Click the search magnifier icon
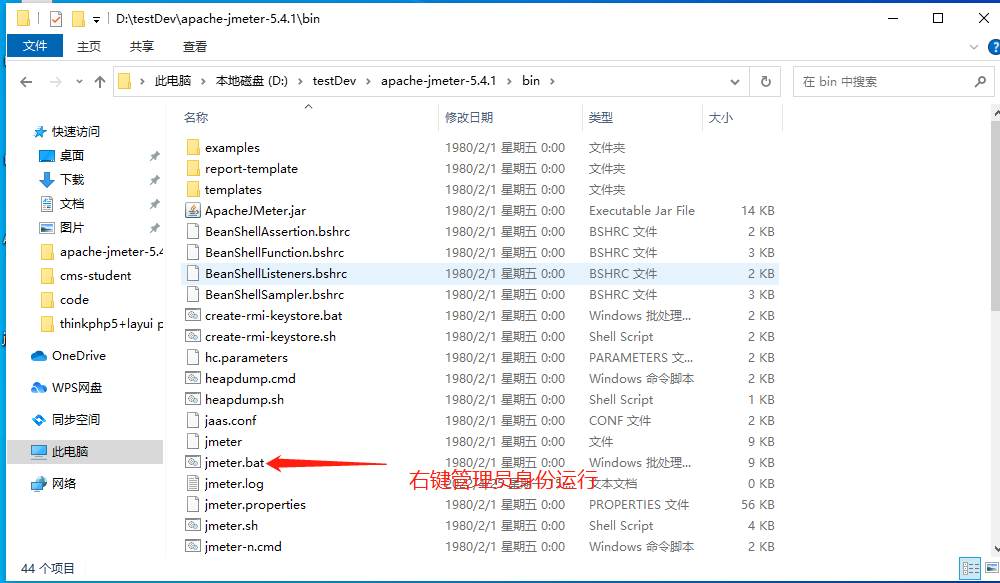 (x=980, y=82)
